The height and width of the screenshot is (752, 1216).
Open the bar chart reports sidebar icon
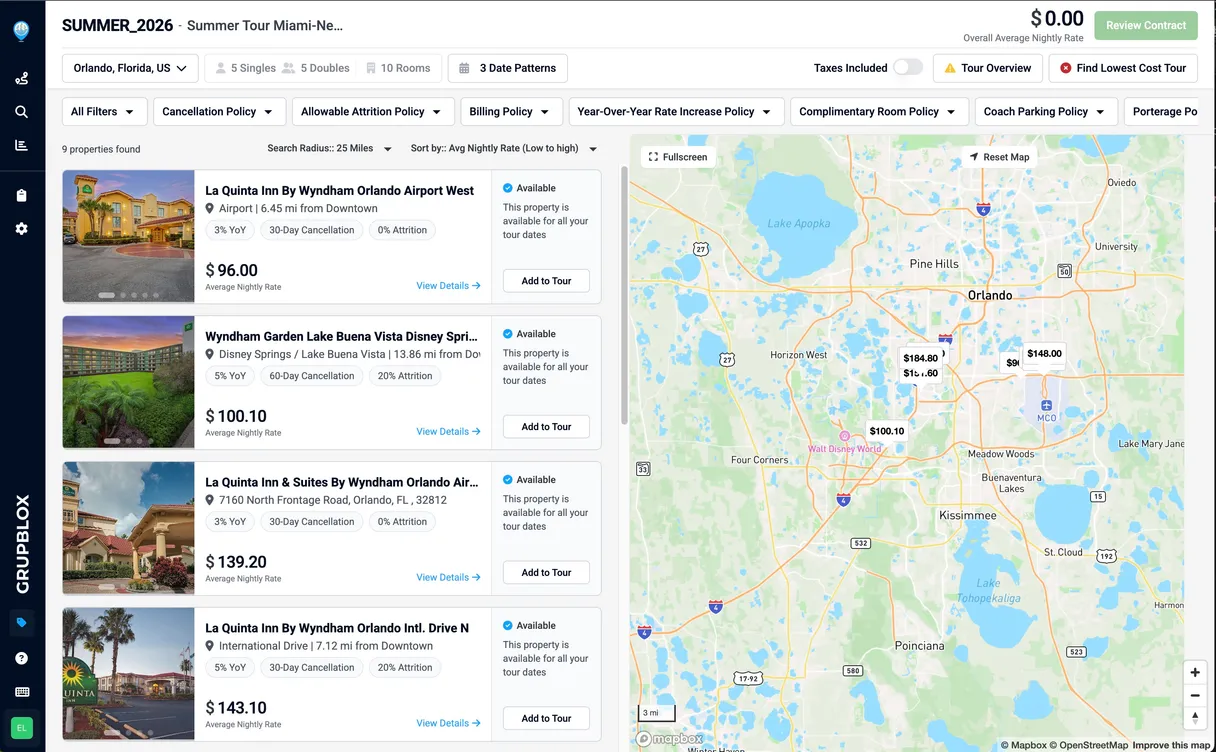click(x=21, y=145)
